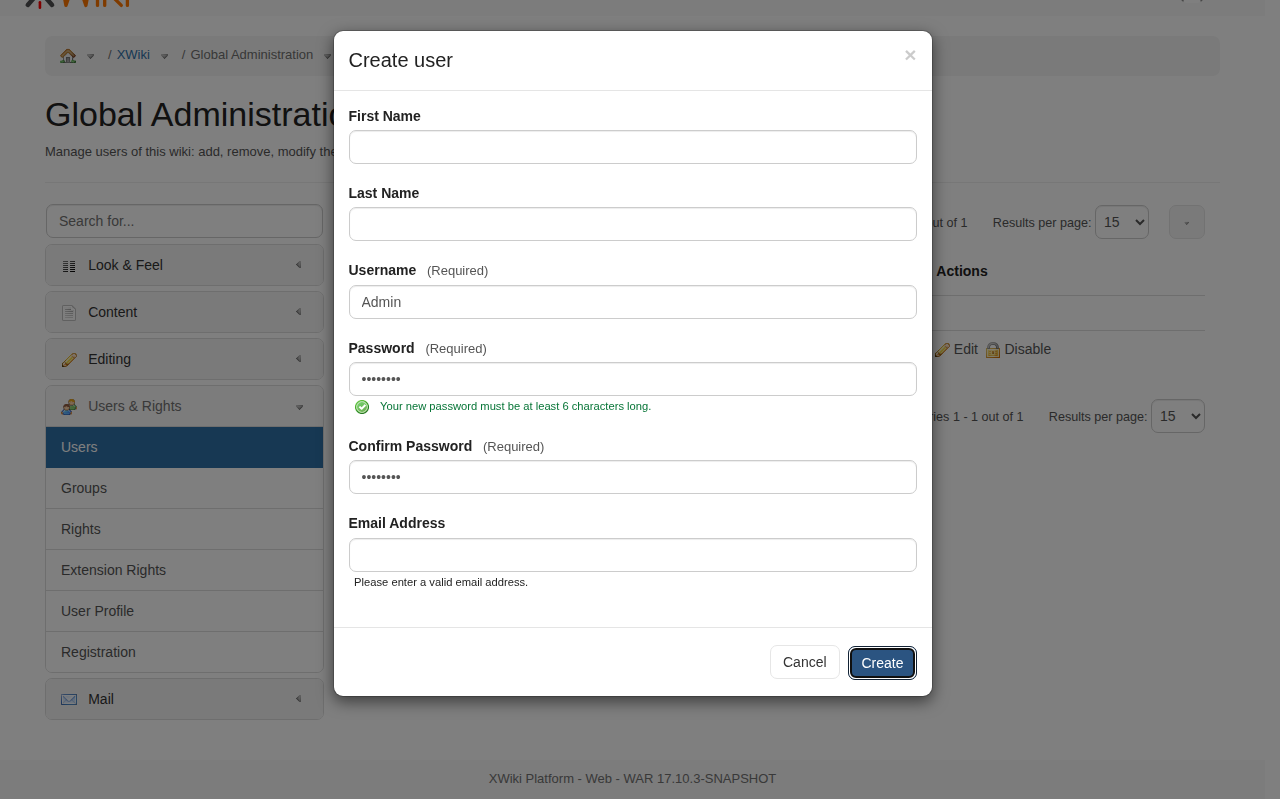Select Groups in the sidebar menu
1280x799 pixels.
84,488
